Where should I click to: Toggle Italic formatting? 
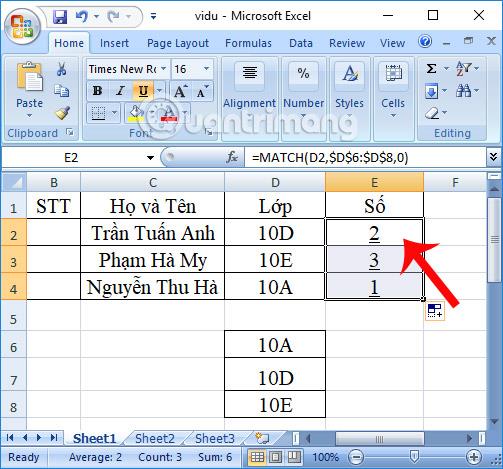[120, 91]
